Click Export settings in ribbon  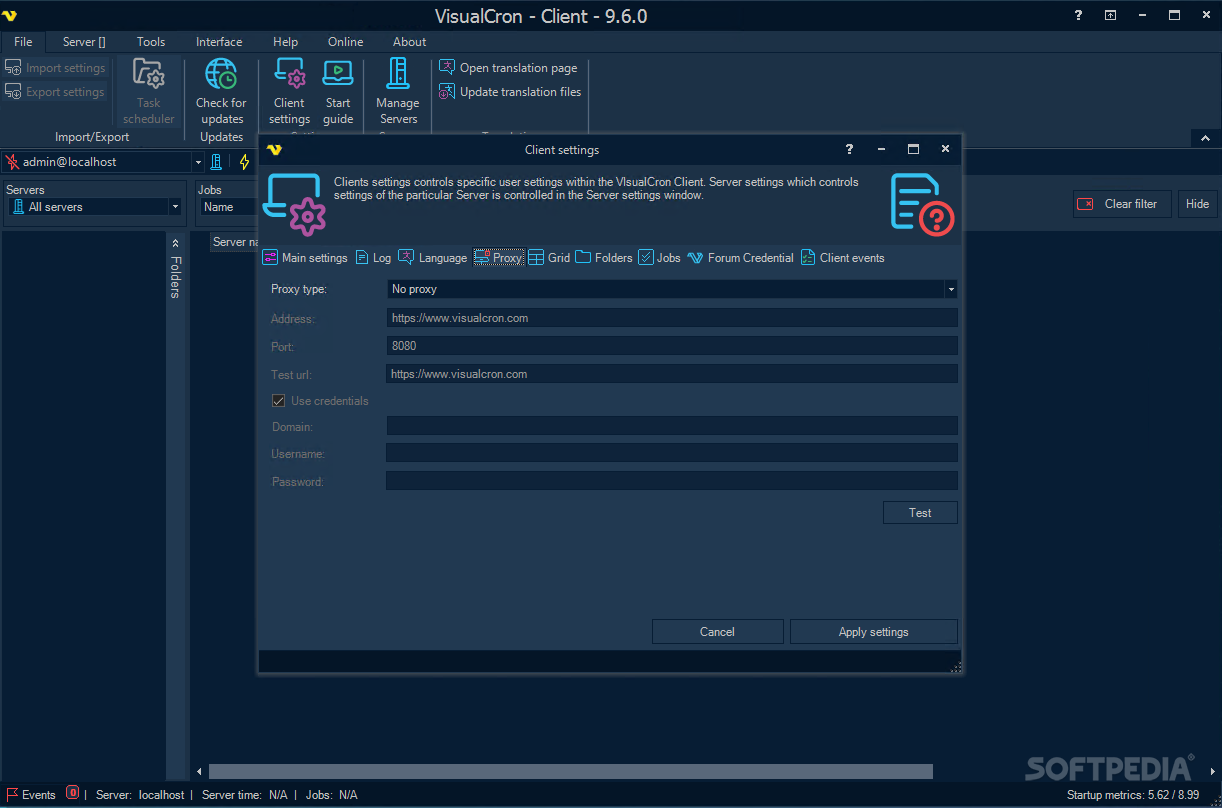point(55,92)
